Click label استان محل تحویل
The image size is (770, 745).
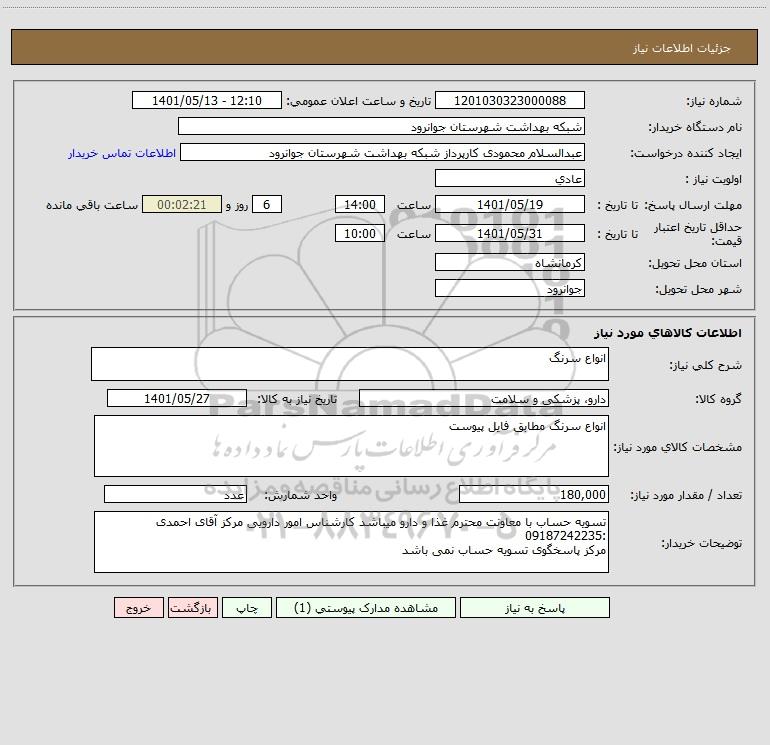[695, 263]
